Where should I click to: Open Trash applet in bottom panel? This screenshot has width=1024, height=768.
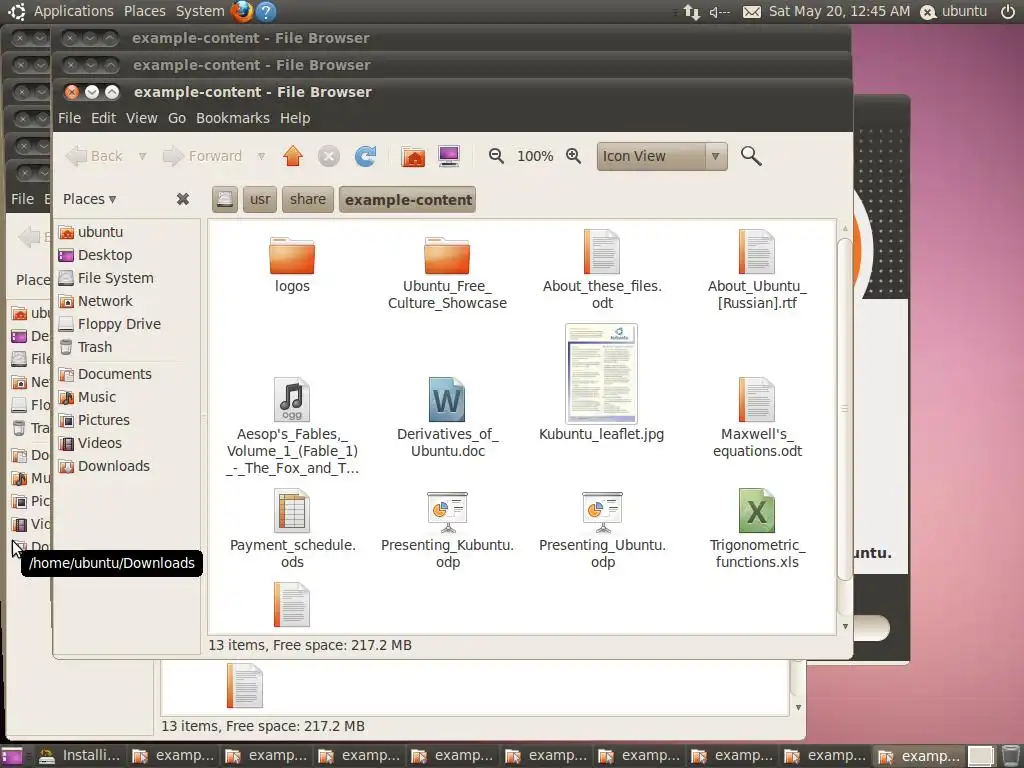click(1010, 756)
